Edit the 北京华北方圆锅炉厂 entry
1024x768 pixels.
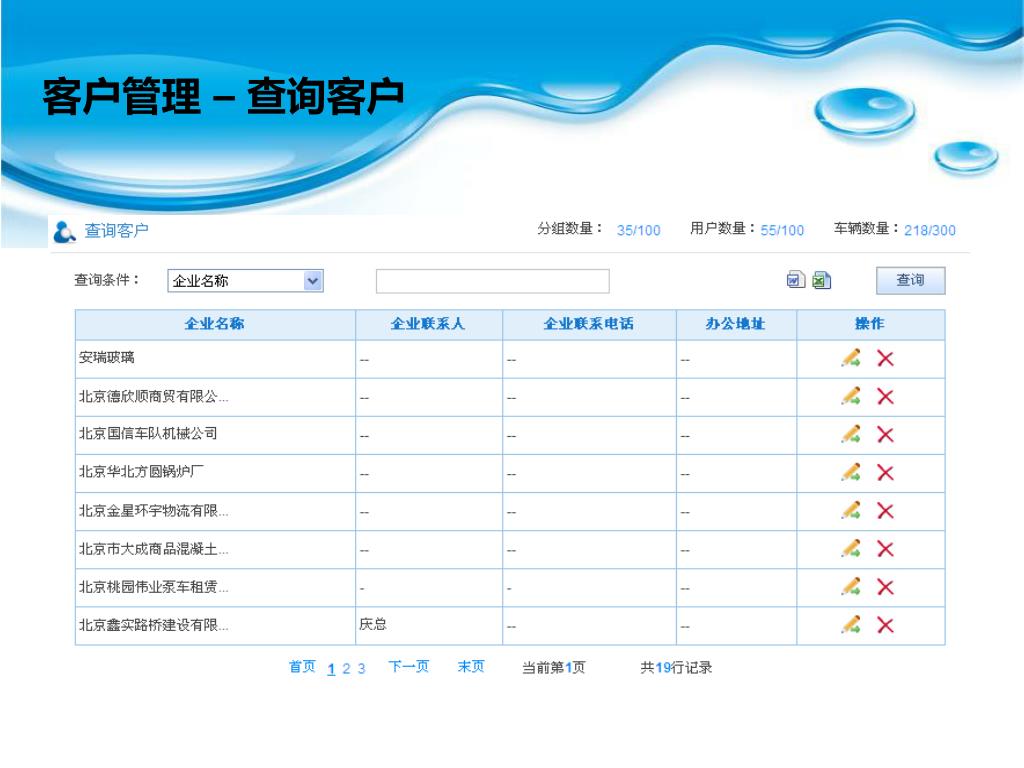(851, 472)
